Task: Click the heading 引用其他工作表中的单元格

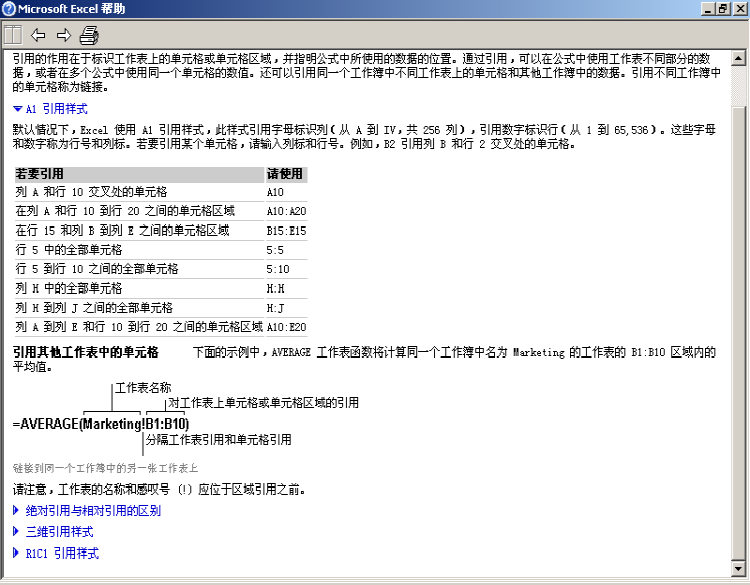Action: coord(86,353)
